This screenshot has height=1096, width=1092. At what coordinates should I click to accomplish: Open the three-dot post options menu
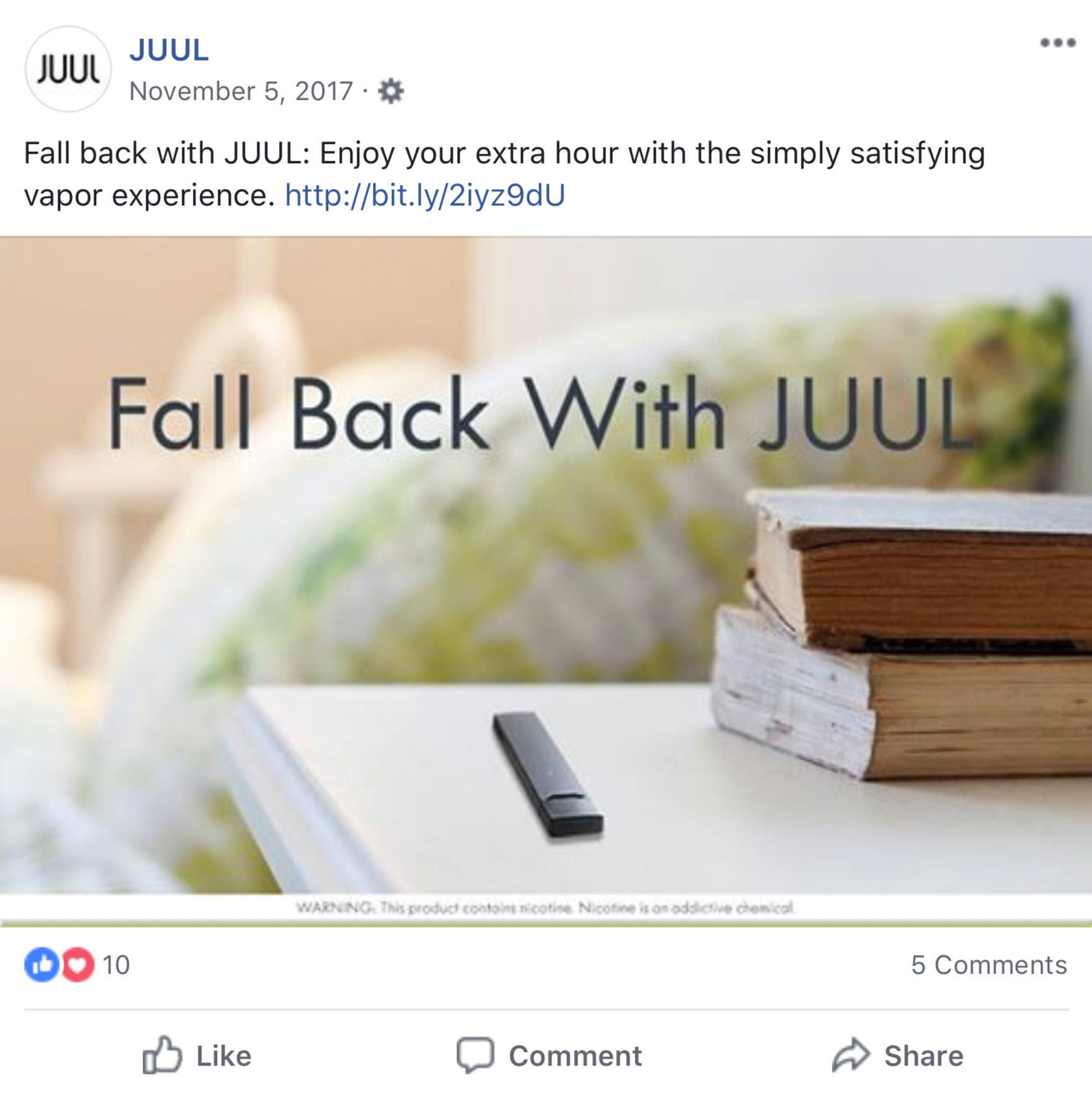pyautogui.click(x=1057, y=43)
